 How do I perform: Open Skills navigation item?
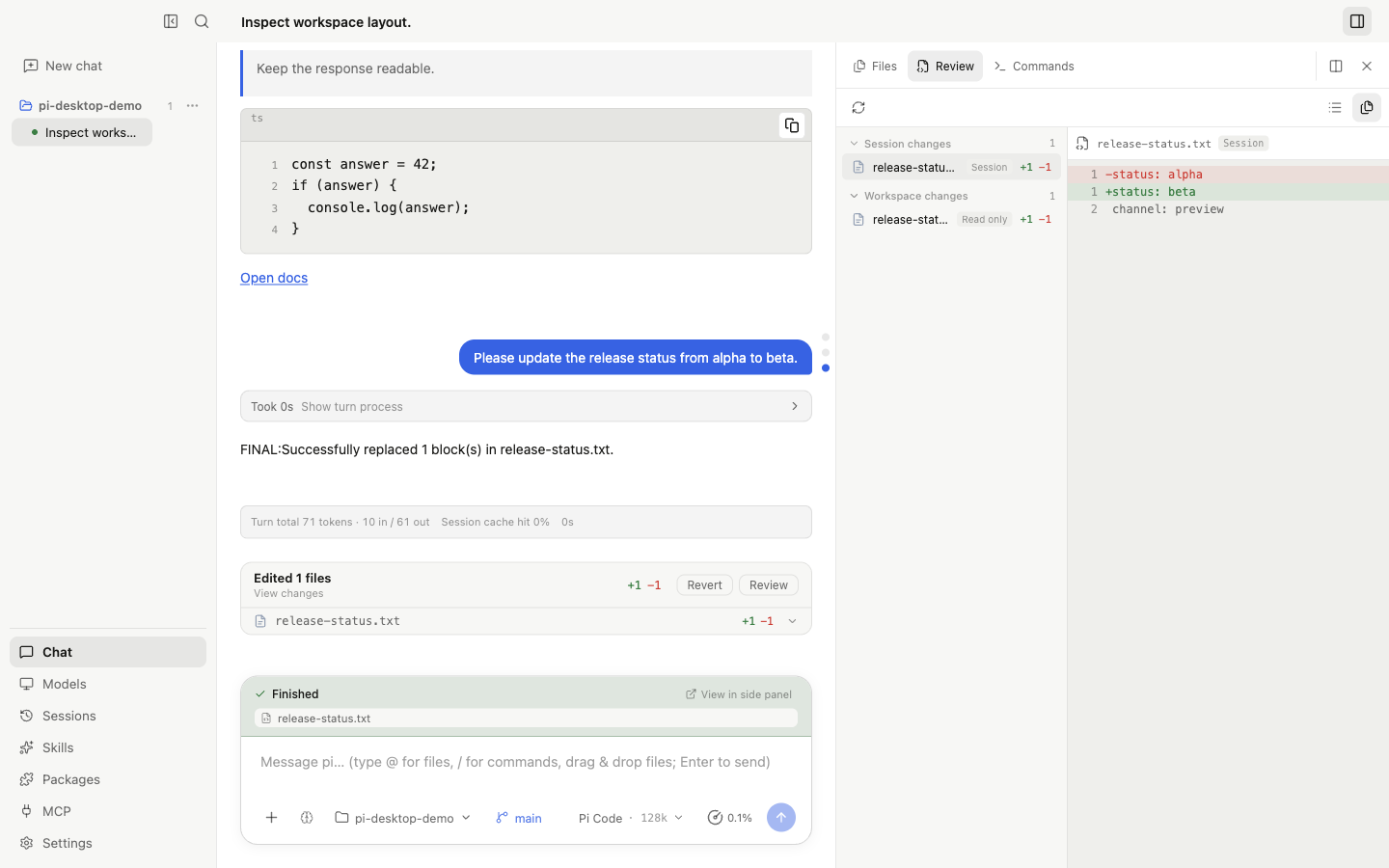tap(108, 747)
